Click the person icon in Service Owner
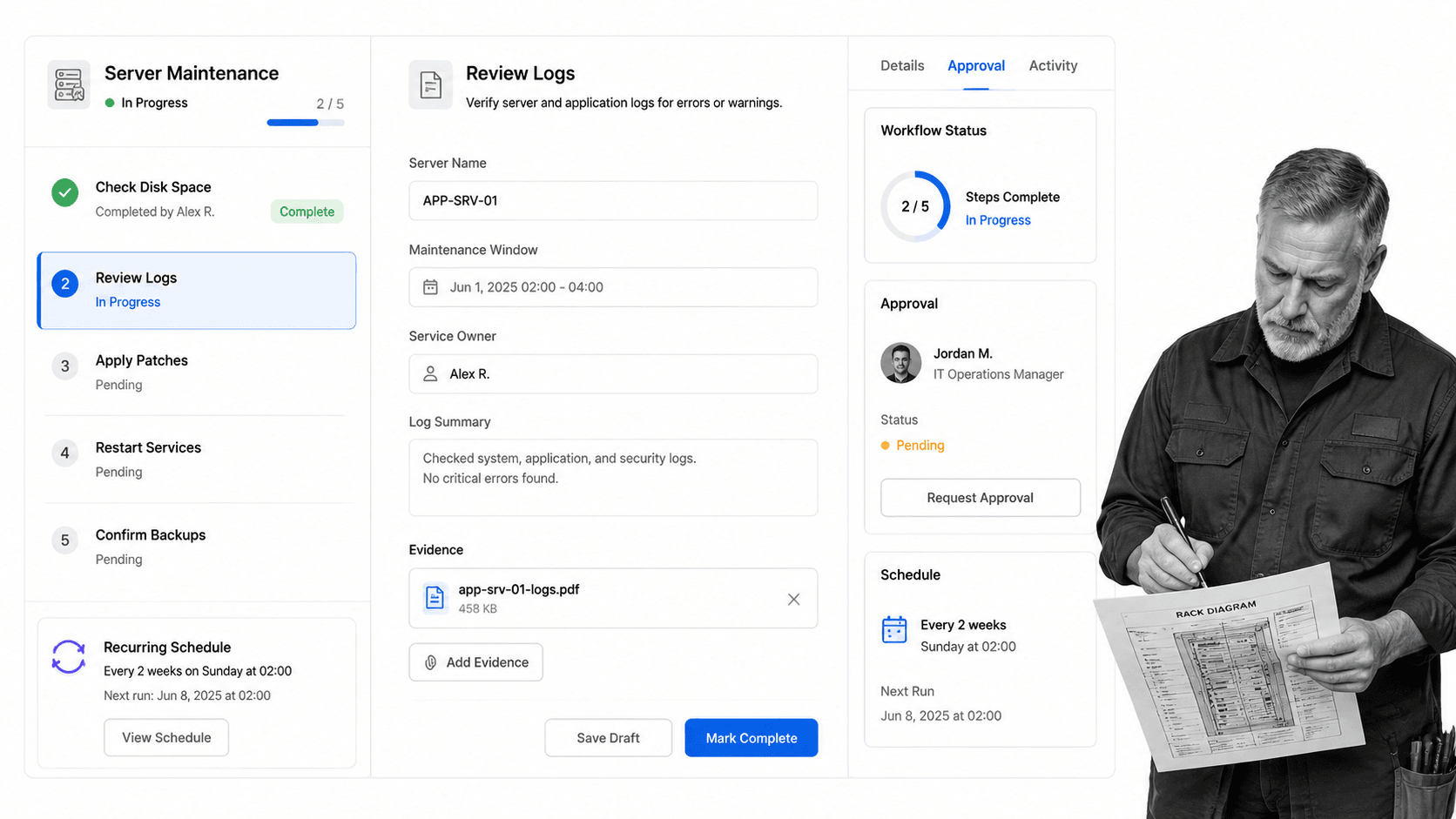The image size is (1456, 819). tap(430, 373)
